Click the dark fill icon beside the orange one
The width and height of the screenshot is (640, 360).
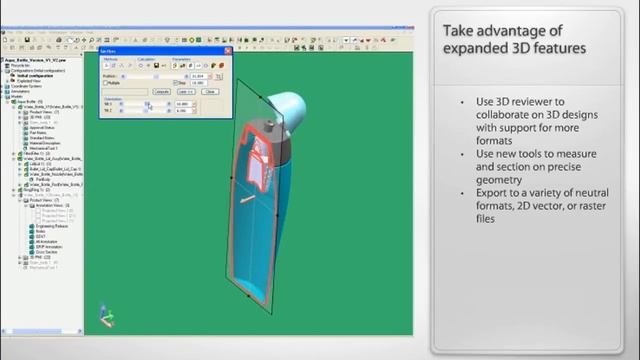coord(213,66)
